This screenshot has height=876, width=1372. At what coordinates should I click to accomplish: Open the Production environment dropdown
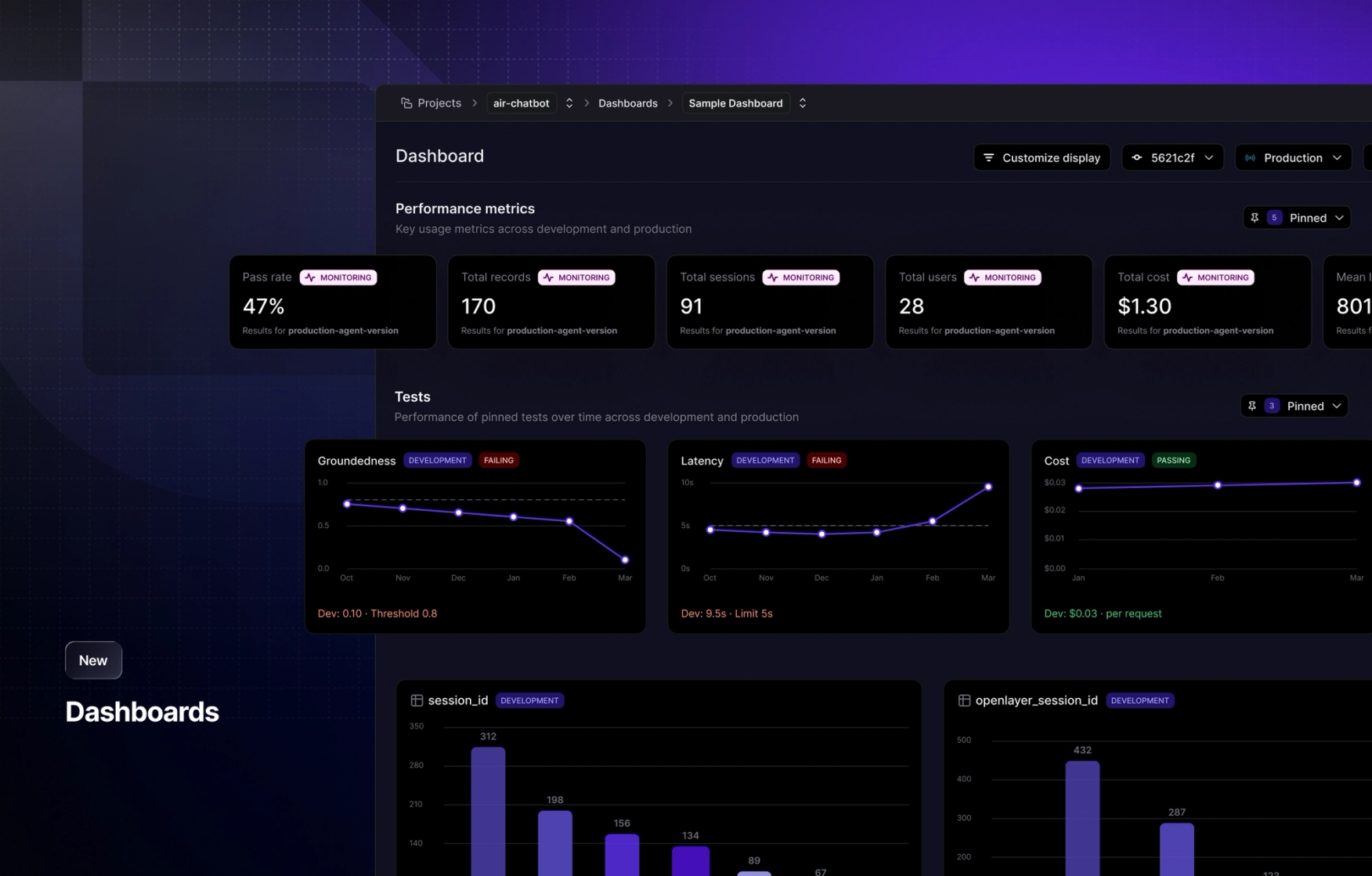1293,157
